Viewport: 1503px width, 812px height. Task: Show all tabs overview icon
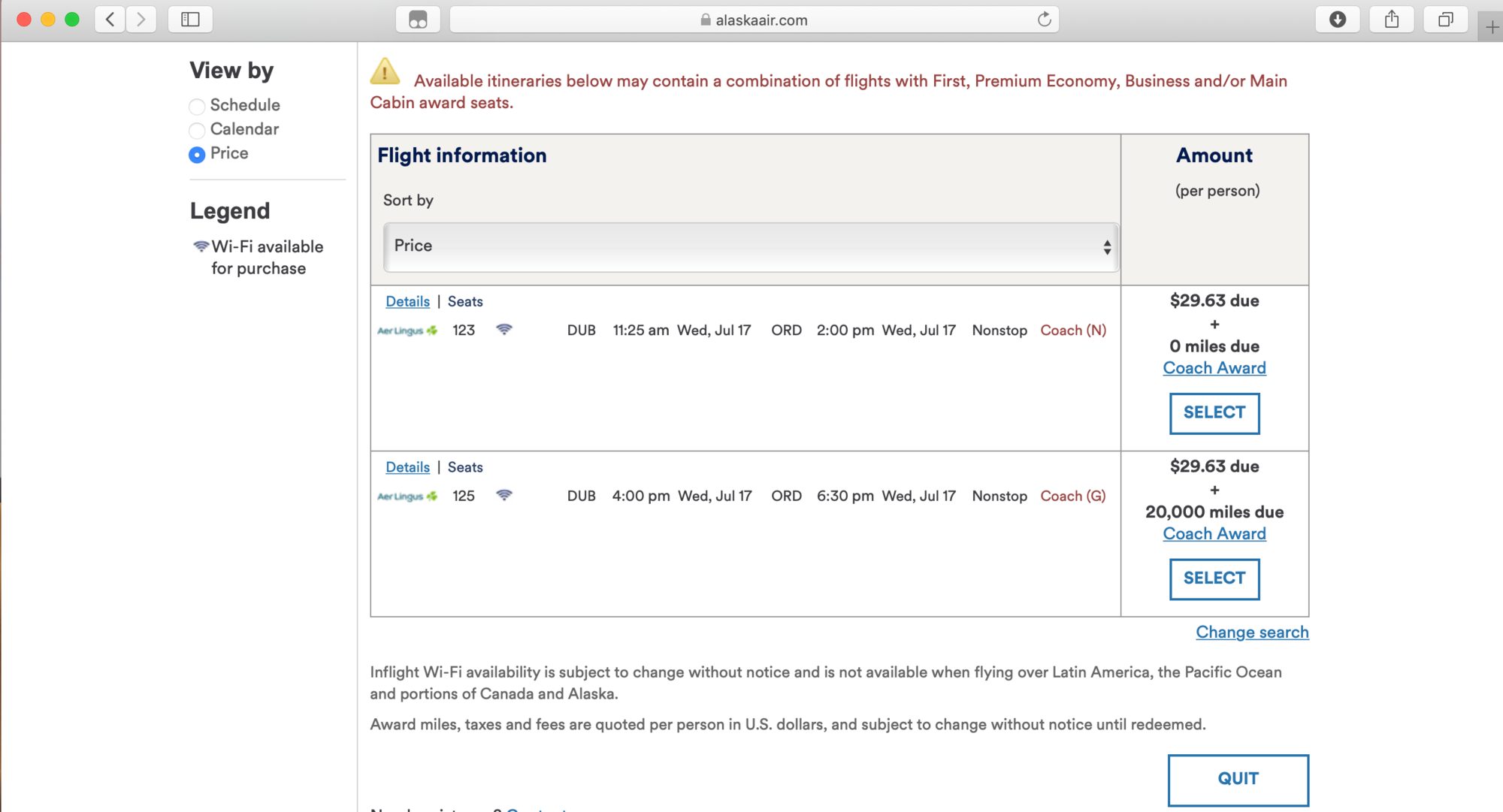(1446, 20)
